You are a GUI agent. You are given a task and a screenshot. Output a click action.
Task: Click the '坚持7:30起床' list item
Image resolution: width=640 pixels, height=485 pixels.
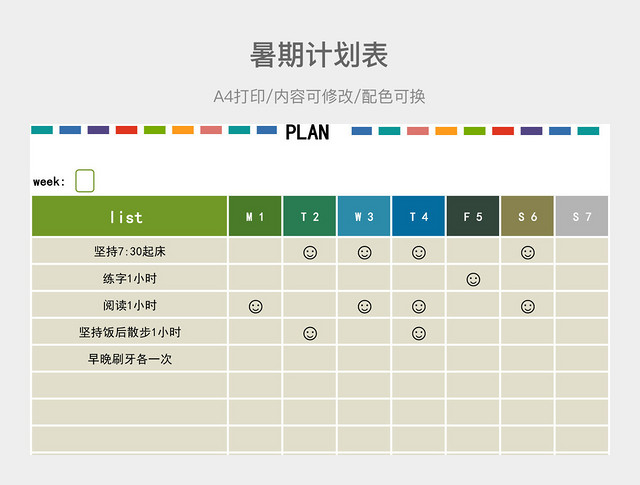[x=130, y=251]
